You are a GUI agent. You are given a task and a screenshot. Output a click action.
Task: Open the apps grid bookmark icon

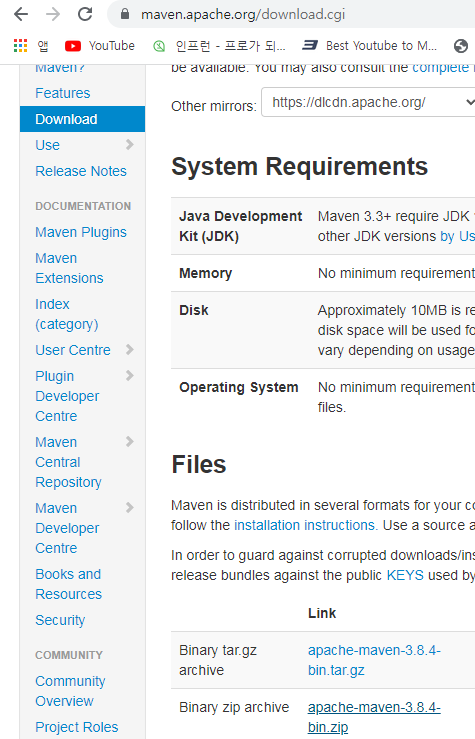tap(20, 46)
